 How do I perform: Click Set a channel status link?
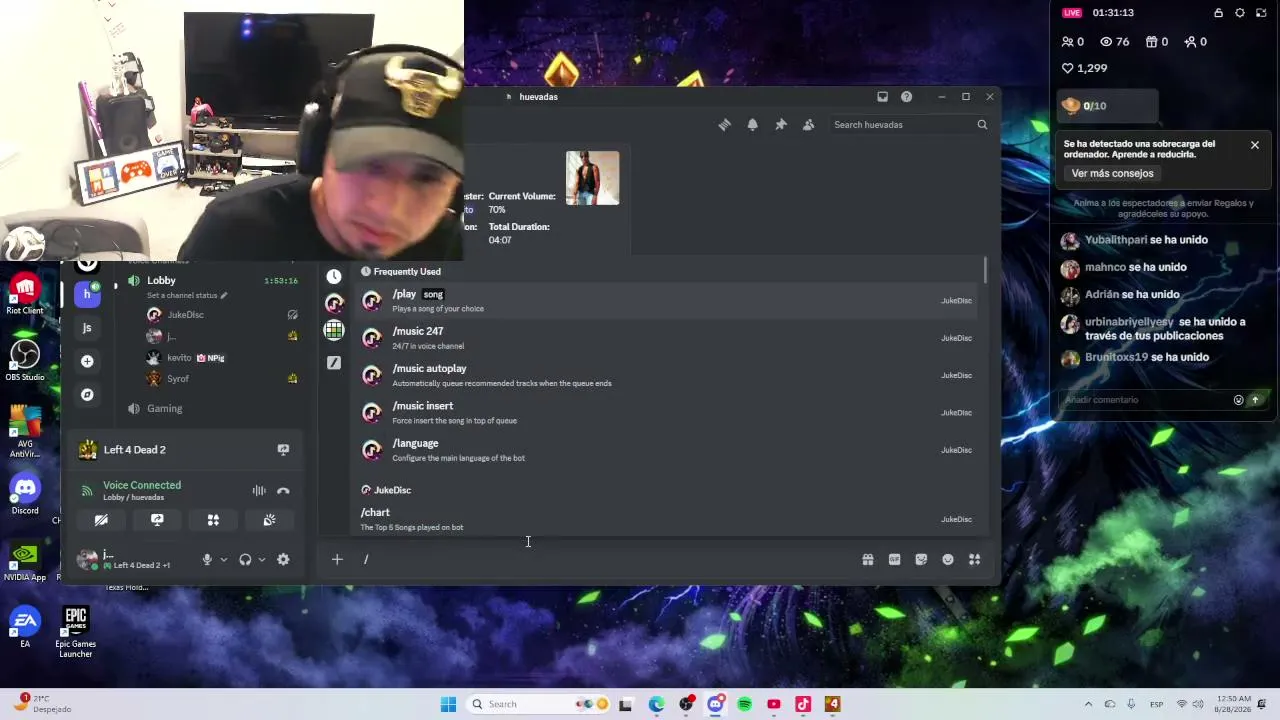point(187,296)
